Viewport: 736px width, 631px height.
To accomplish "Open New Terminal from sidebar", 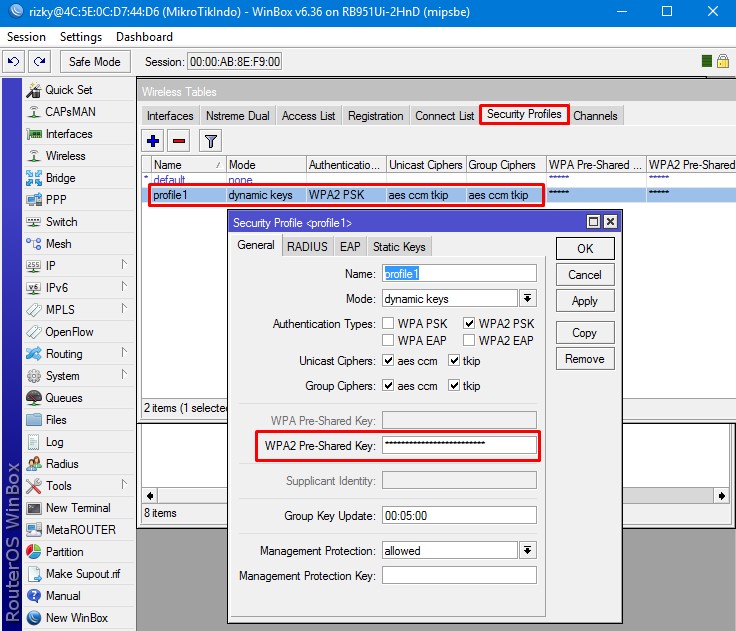I will (x=77, y=508).
